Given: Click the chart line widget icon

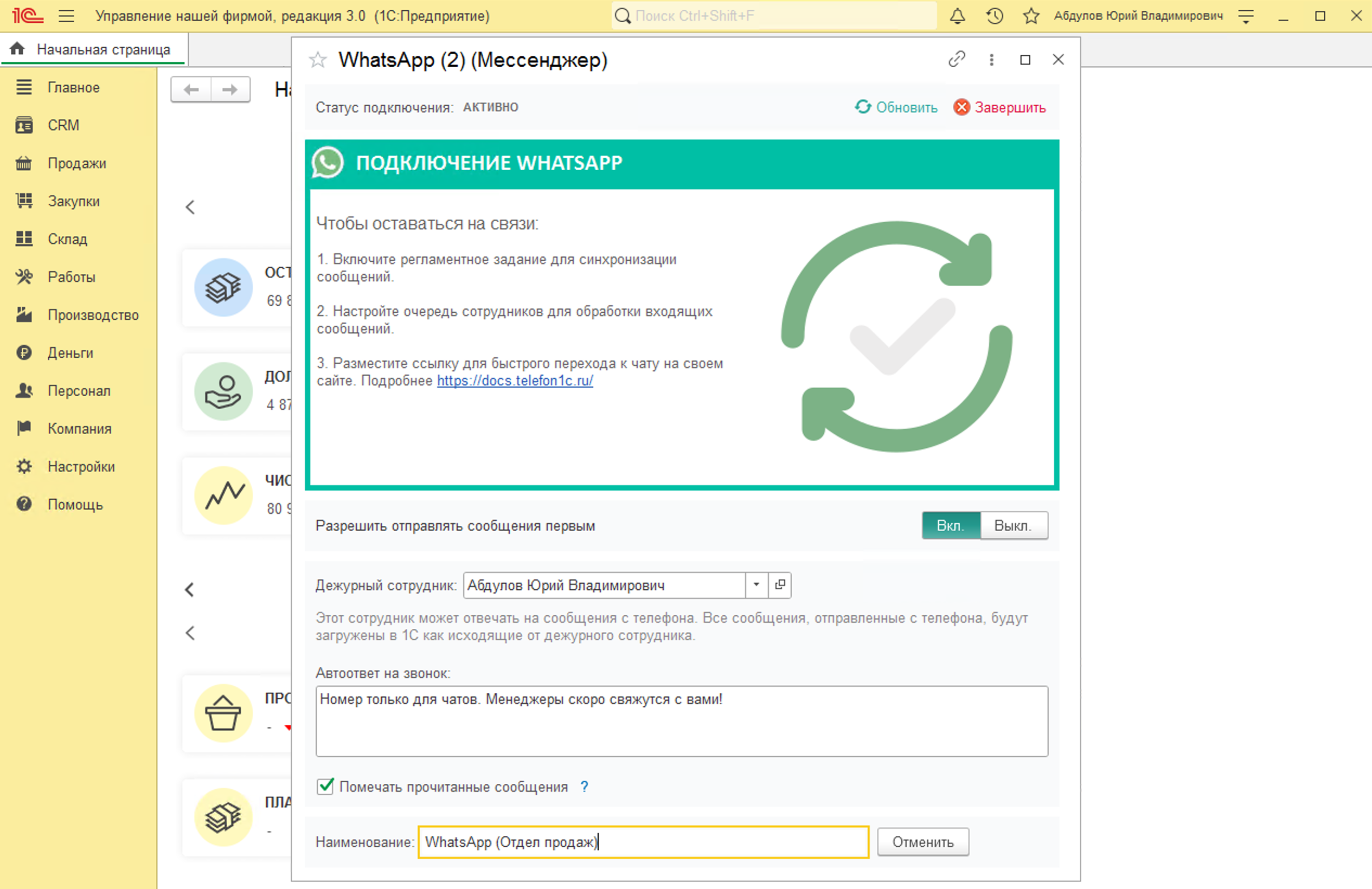Looking at the screenshot, I should [x=223, y=495].
